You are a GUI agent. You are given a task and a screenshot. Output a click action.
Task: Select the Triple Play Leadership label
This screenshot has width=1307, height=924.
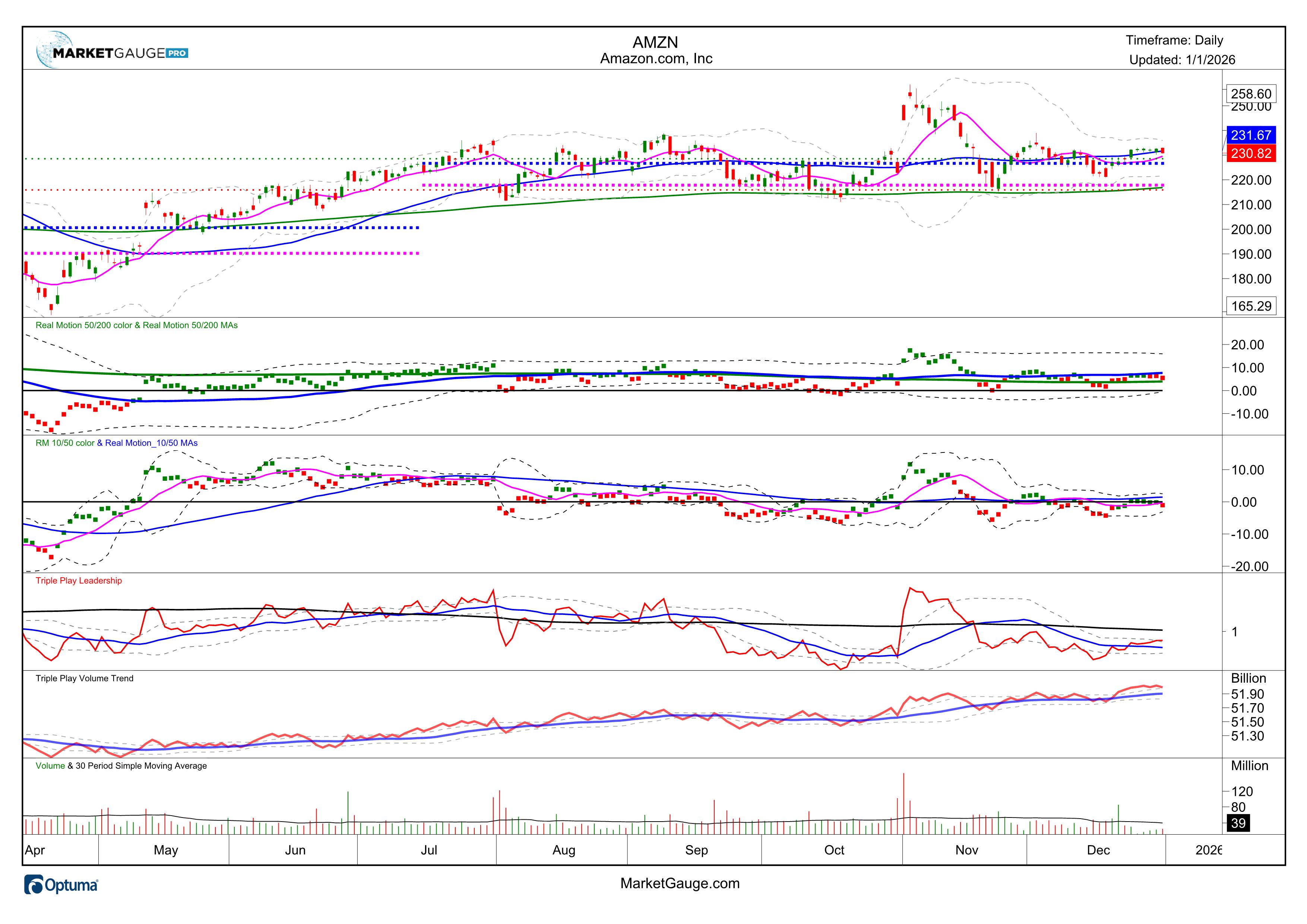79,581
